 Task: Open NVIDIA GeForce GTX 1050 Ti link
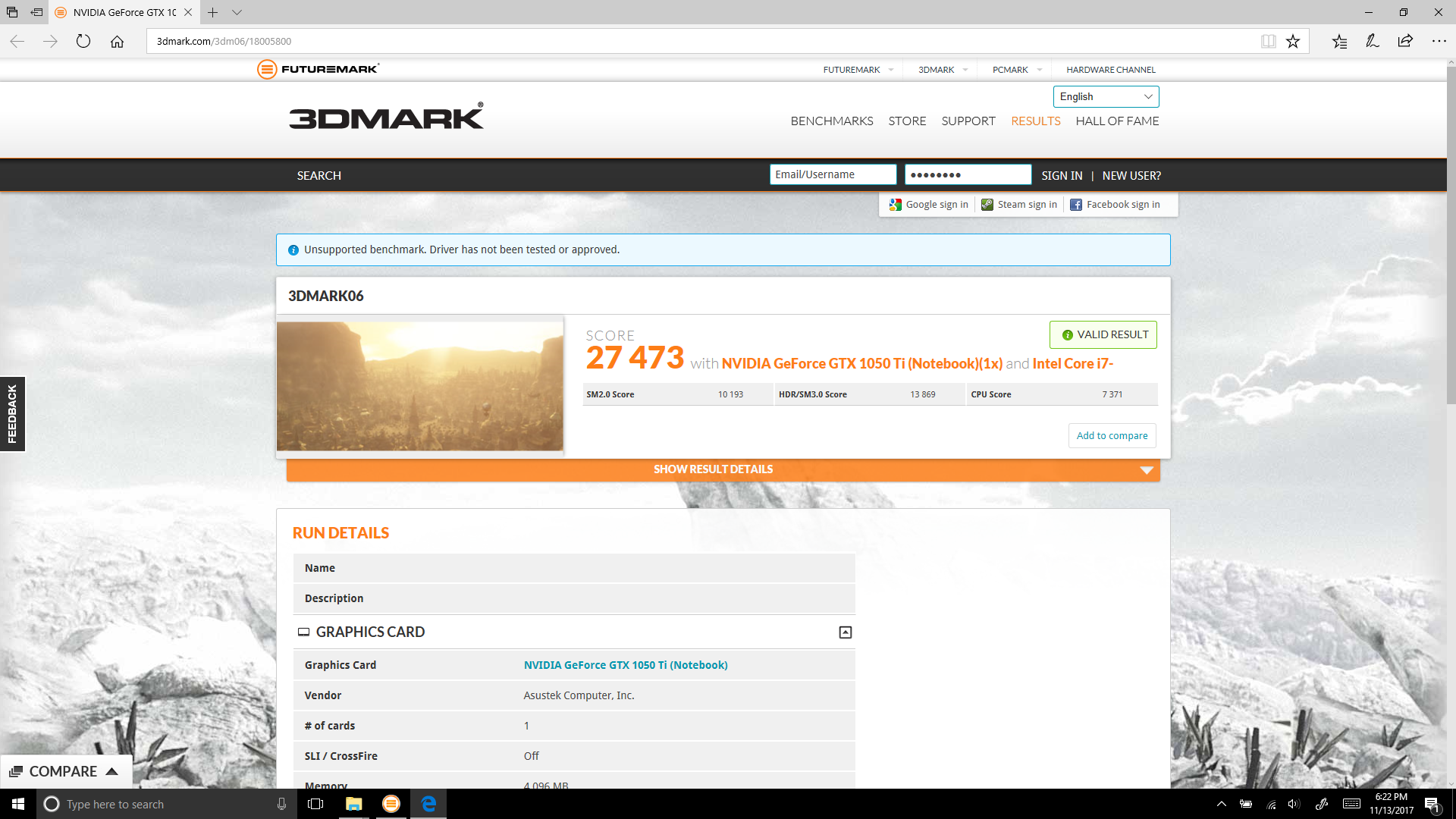tap(625, 665)
